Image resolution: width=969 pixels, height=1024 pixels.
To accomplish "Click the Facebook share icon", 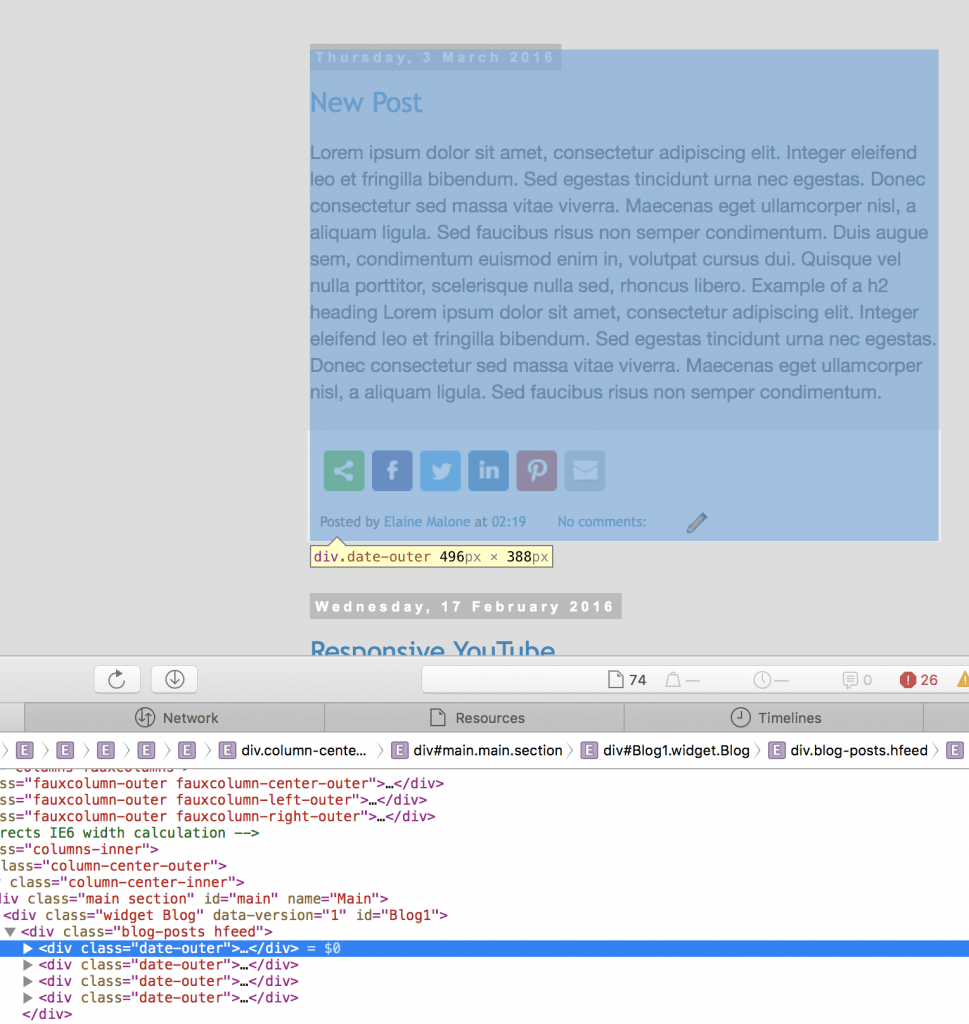I will [392, 470].
